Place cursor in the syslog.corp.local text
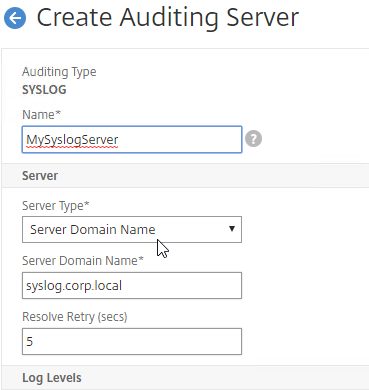 coord(74,286)
